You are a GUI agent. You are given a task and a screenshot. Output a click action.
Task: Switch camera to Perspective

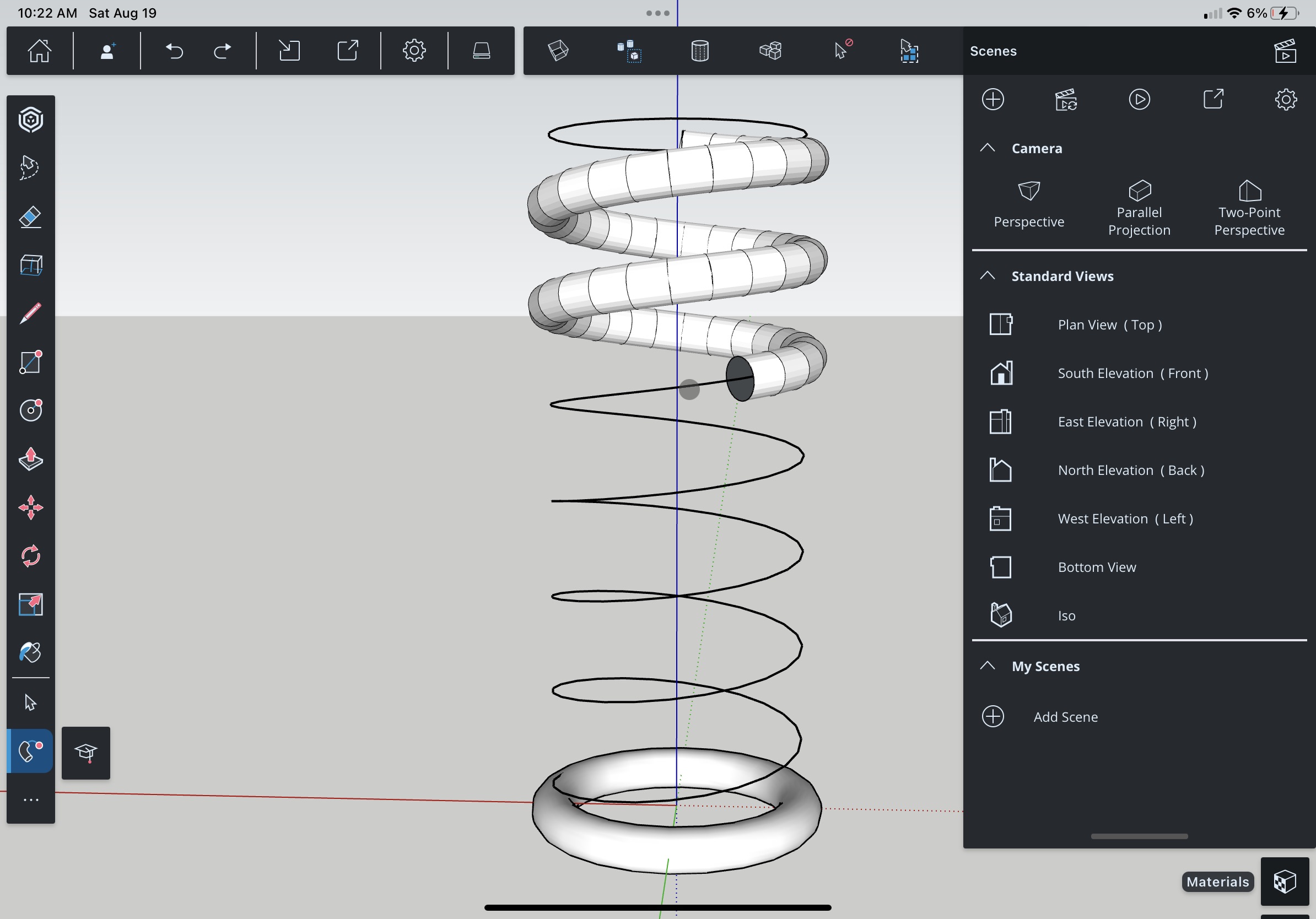pos(1028,204)
